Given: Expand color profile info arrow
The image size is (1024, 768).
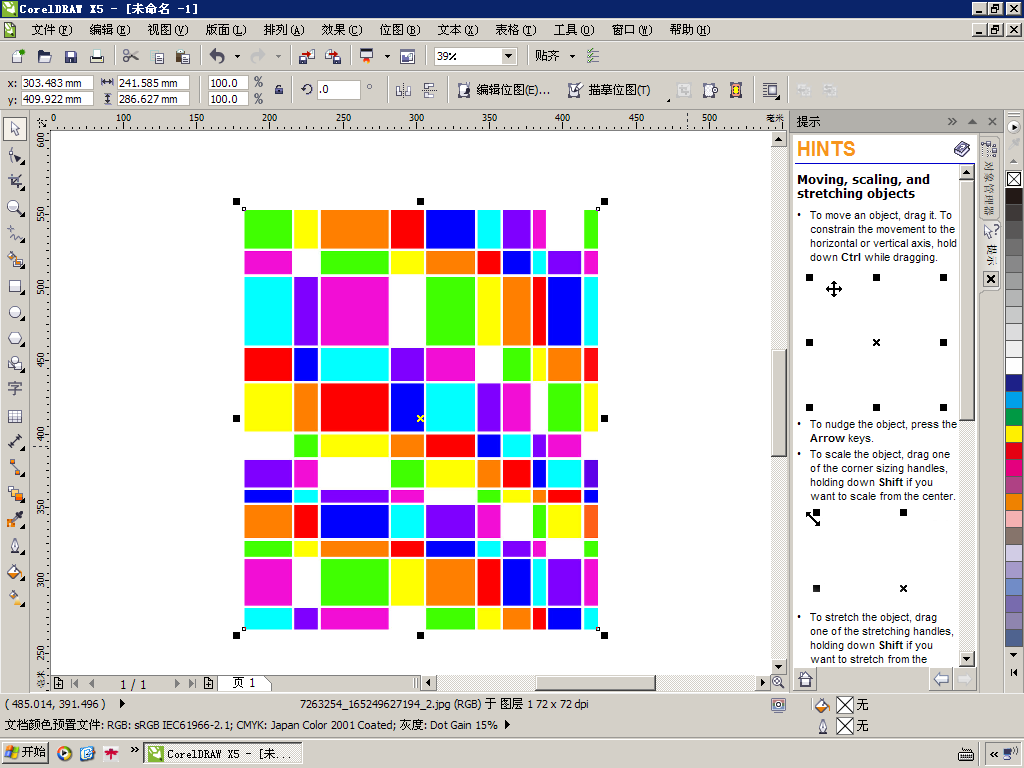Looking at the screenshot, I should pyautogui.click(x=507, y=725).
